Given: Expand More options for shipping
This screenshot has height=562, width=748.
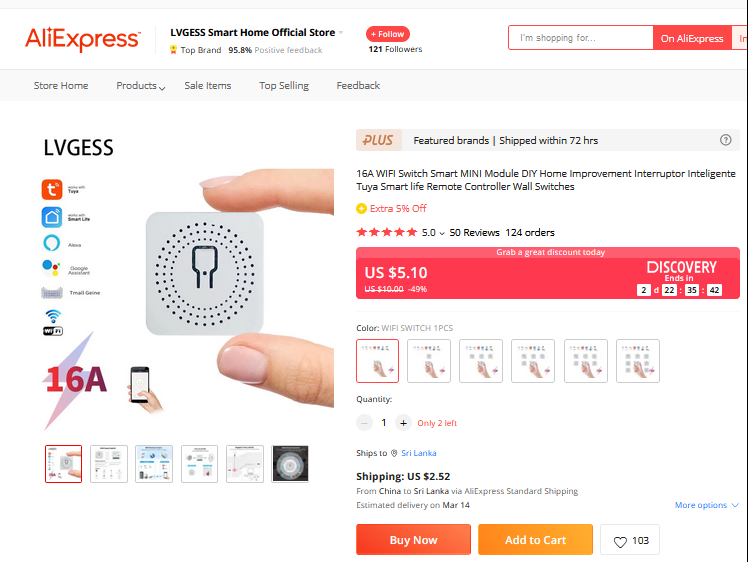Looking at the screenshot, I should pyautogui.click(x=706, y=505).
